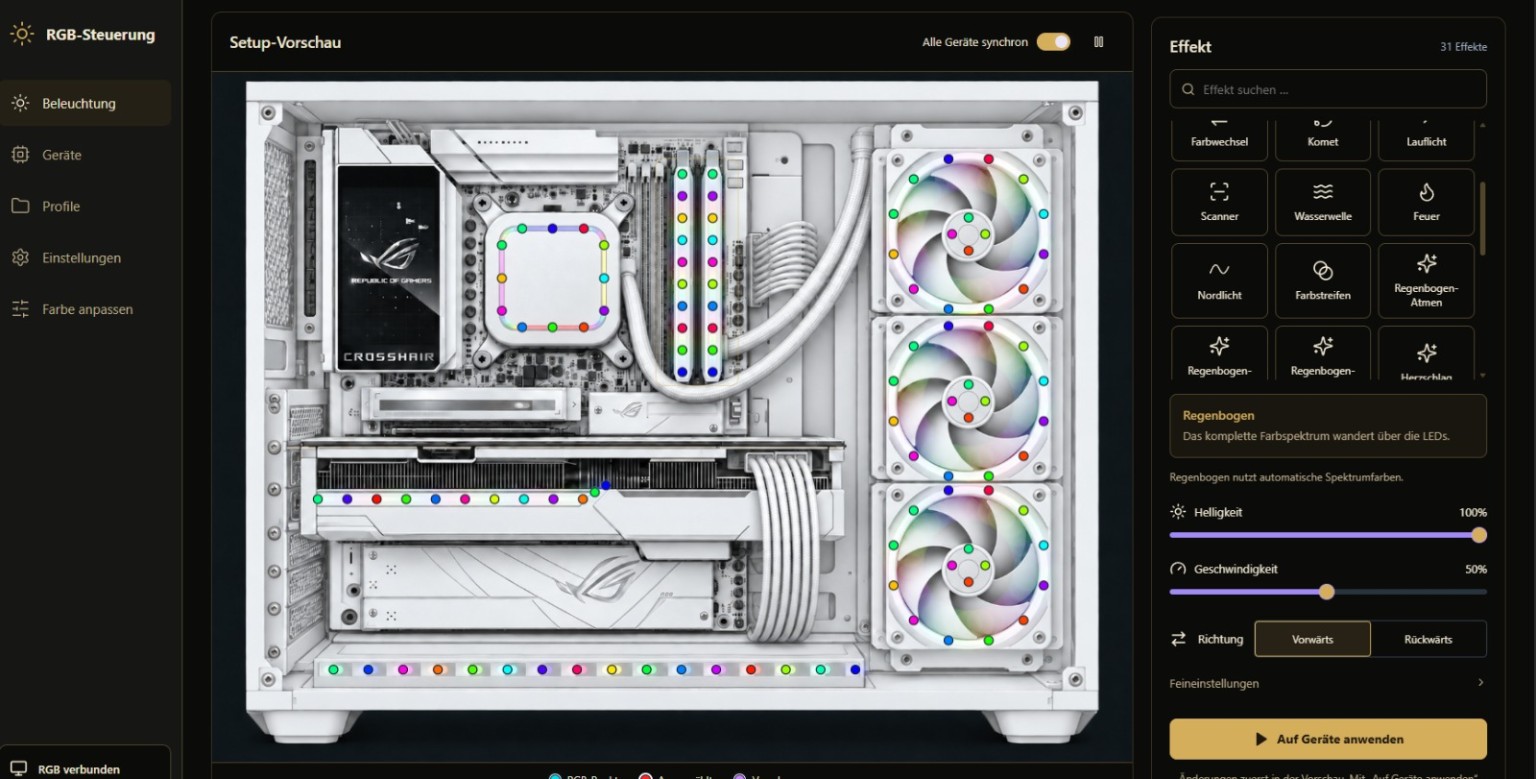
Task: Click the RGB verbunden monitor icon
Action: pos(19,769)
